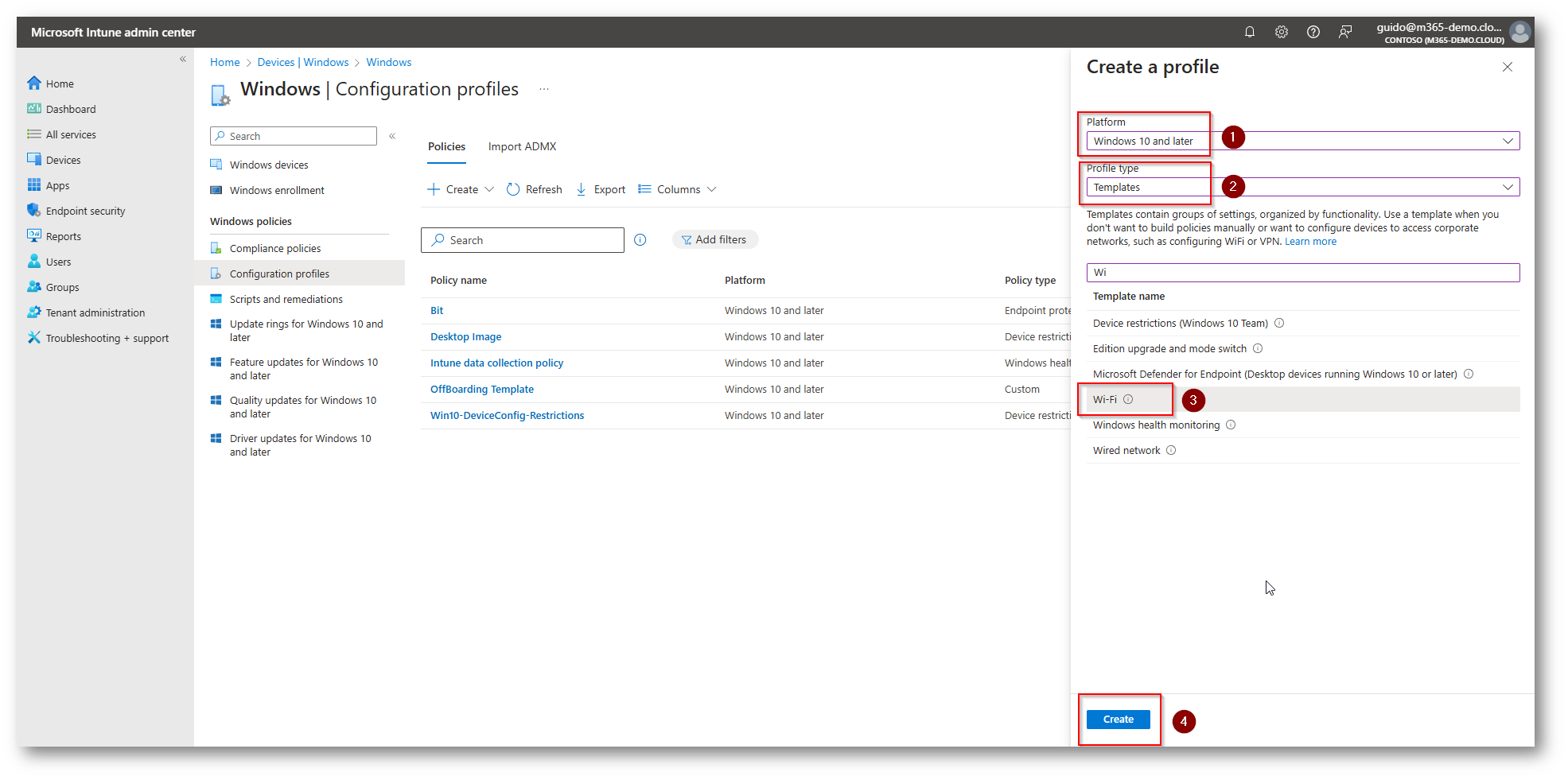Select the Wired network template
Image resolution: width=1568 pixels, height=780 pixels.
pos(1303,450)
